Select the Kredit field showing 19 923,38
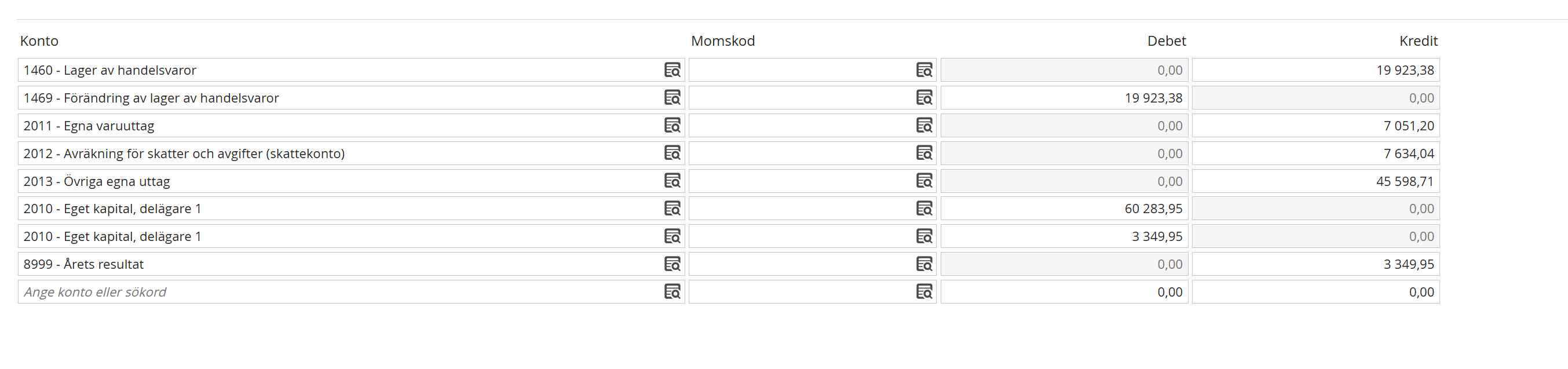This screenshot has height=369, width=1568. 1315,70
